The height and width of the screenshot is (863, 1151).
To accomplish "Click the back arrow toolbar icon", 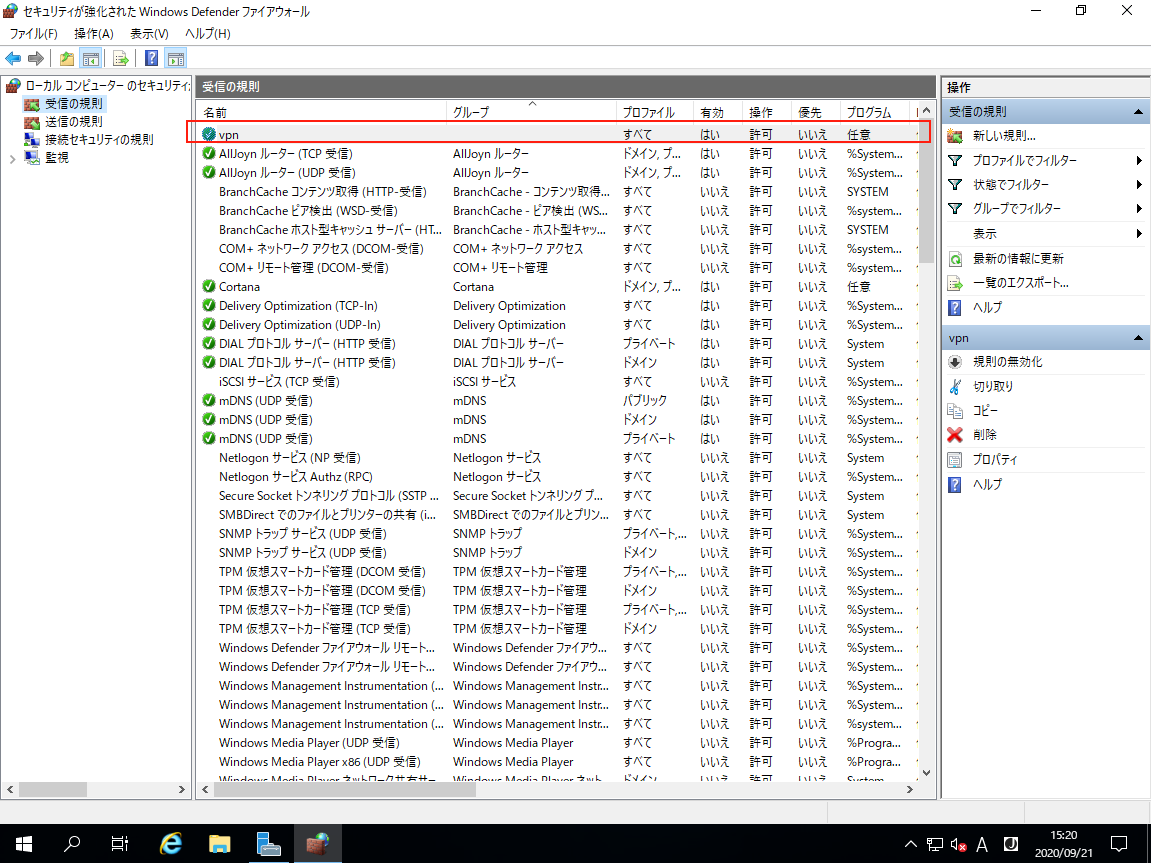I will [x=13, y=58].
